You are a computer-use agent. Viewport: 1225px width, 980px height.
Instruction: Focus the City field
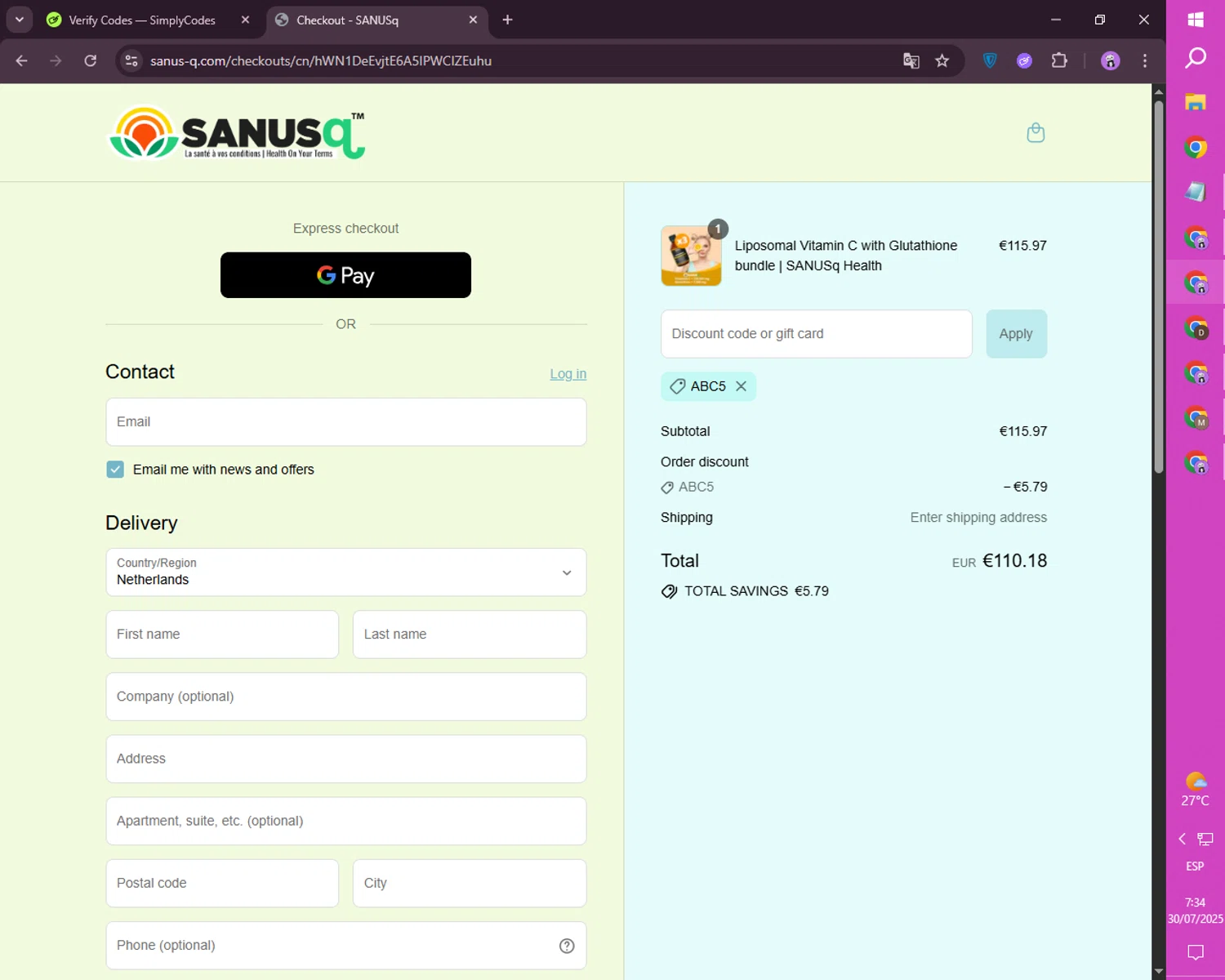[x=470, y=883]
